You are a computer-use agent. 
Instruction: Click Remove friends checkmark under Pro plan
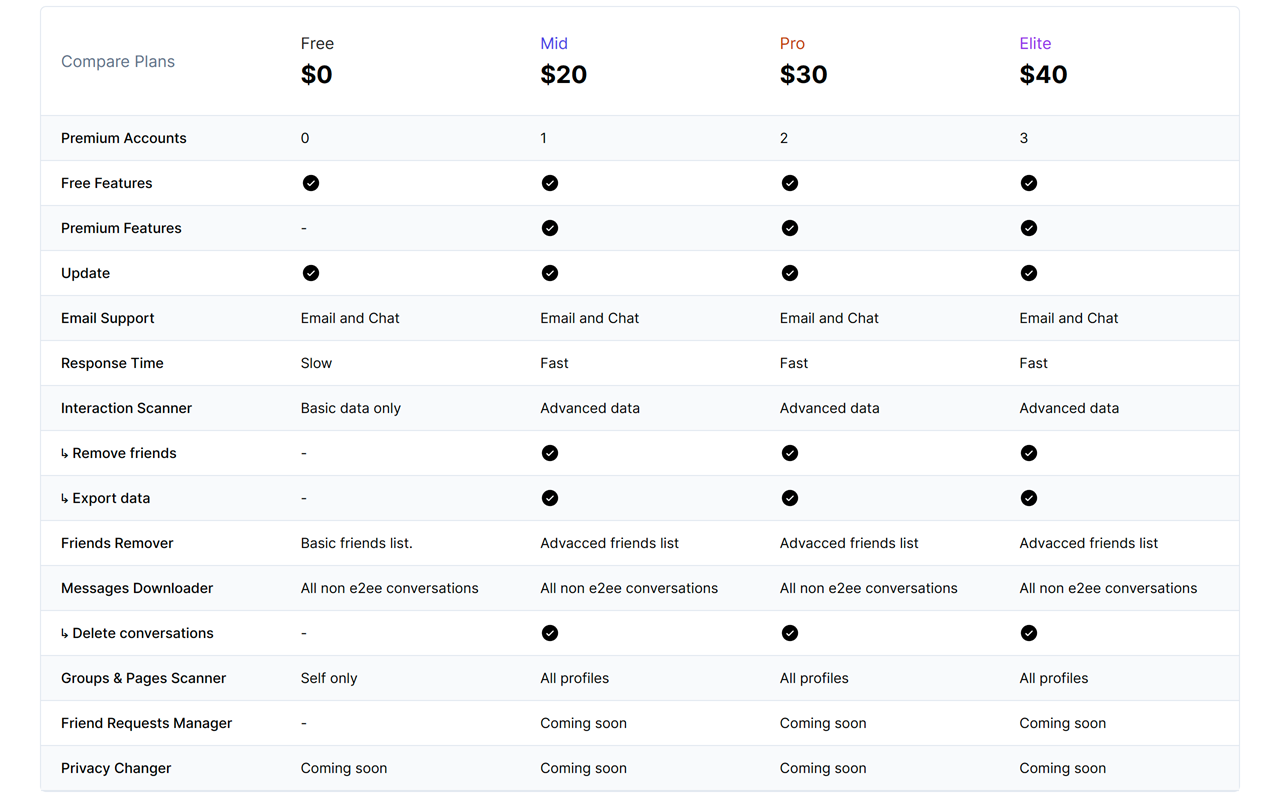[790, 453]
